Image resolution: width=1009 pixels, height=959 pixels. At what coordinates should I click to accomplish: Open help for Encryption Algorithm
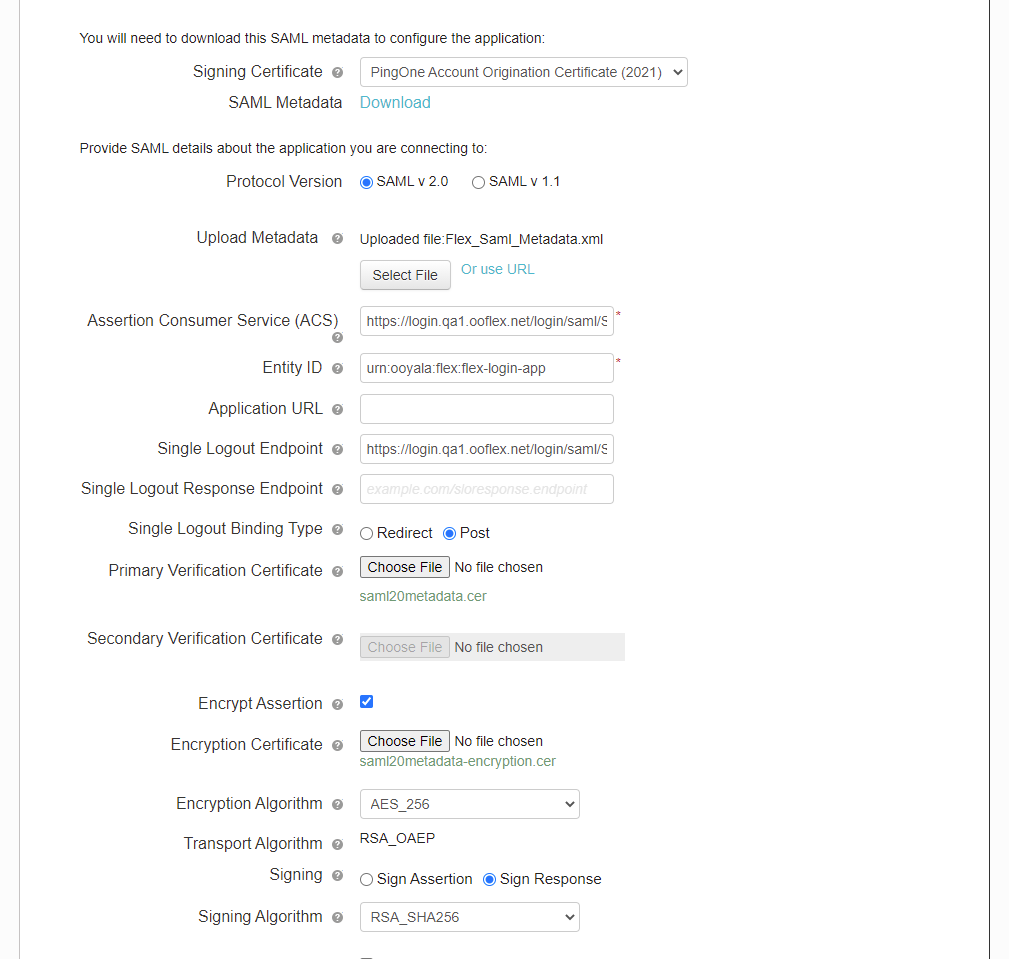(x=337, y=804)
